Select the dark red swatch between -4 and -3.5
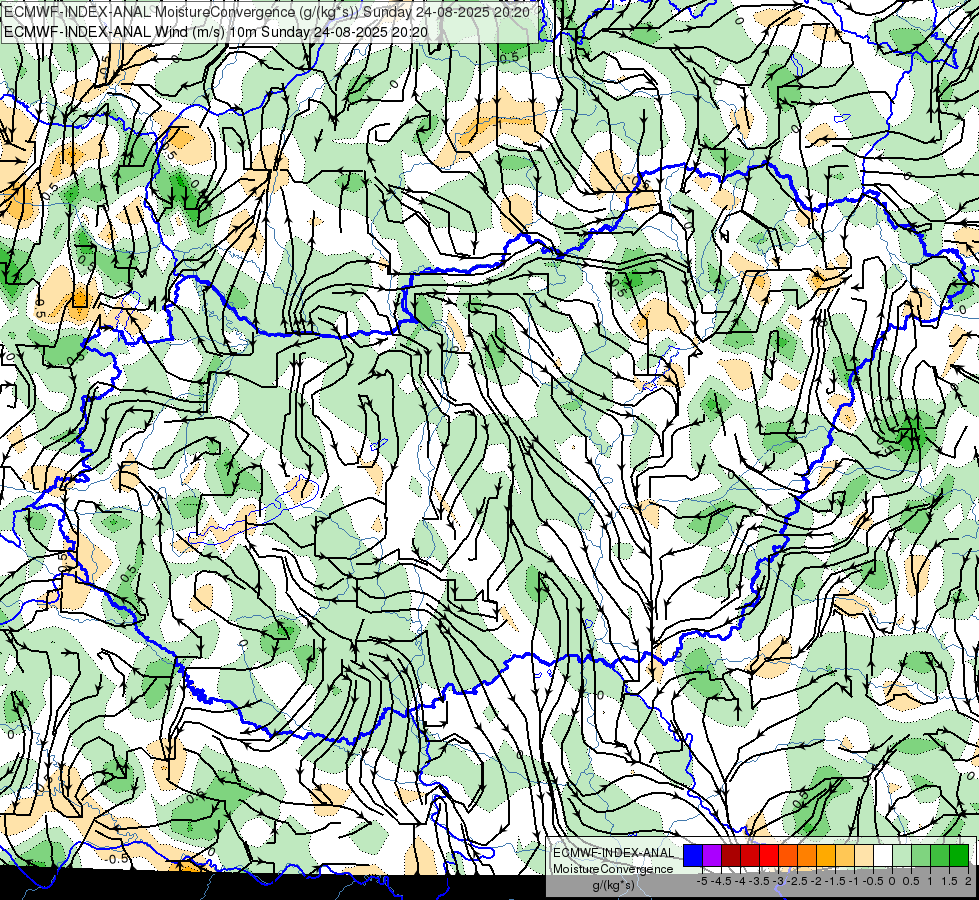The image size is (979, 900). tap(750, 855)
